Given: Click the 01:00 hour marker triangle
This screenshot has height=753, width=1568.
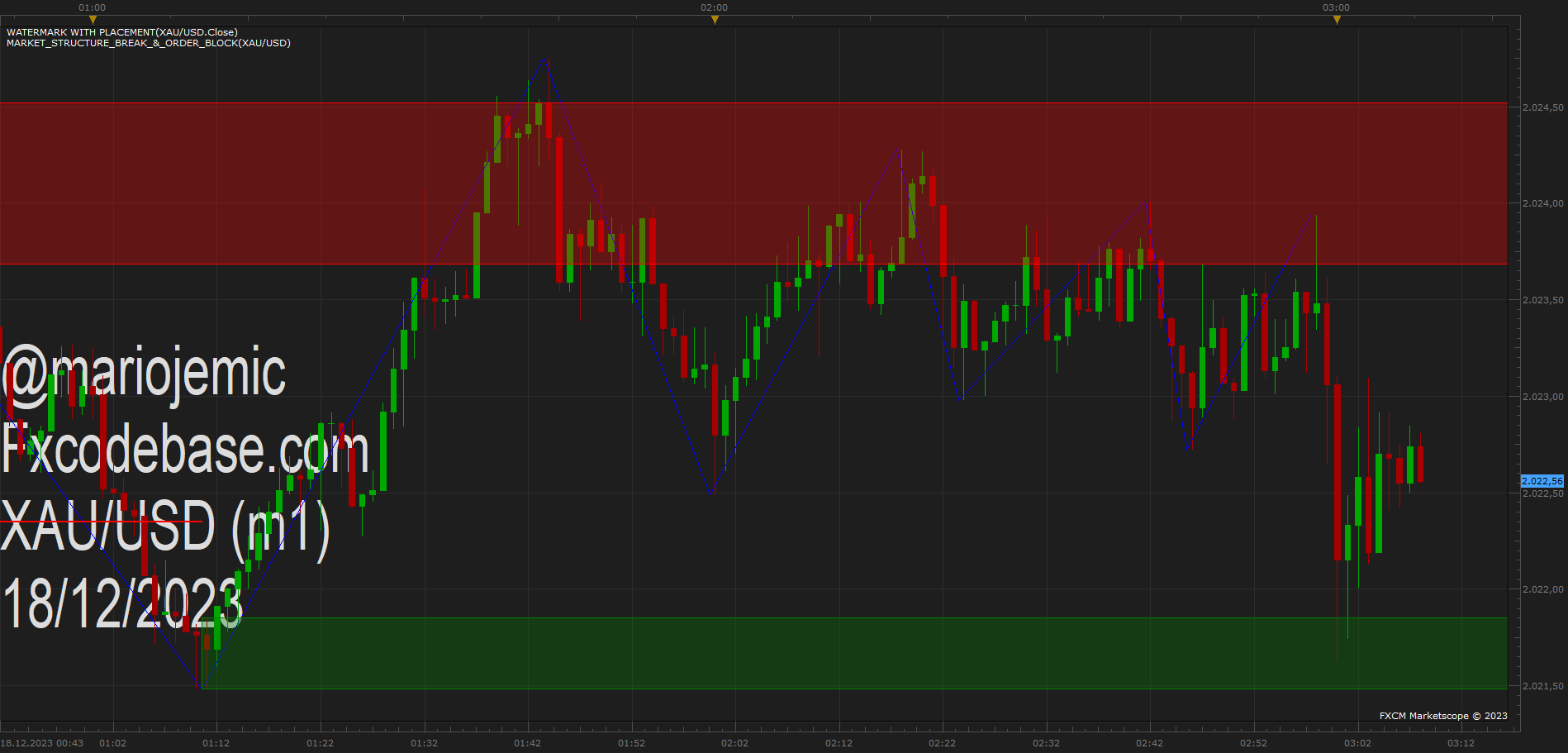Looking at the screenshot, I should pyautogui.click(x=93, y=20).
